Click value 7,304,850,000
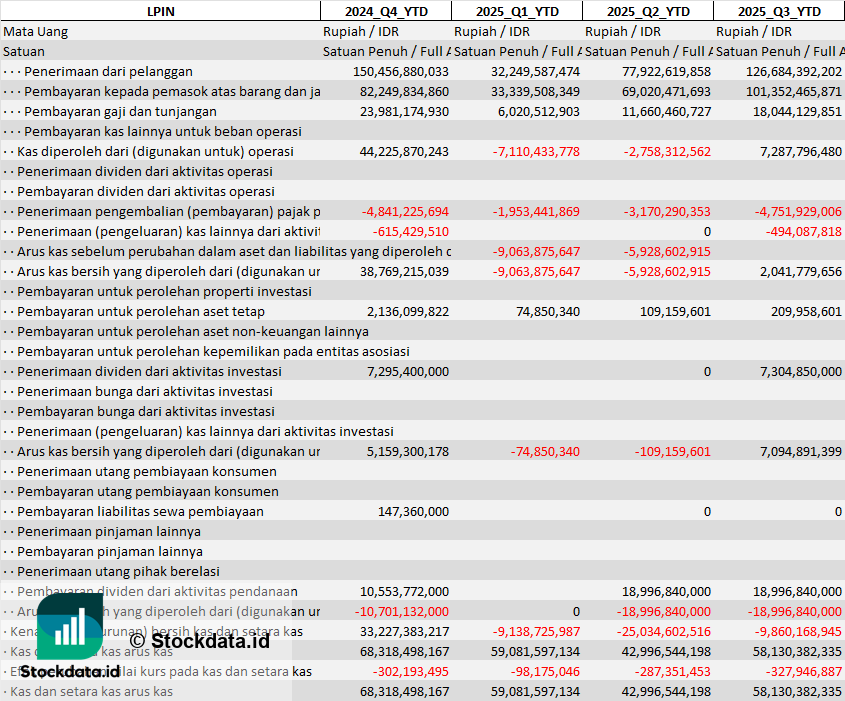This screenshot has height=701, width=845. 801,371
